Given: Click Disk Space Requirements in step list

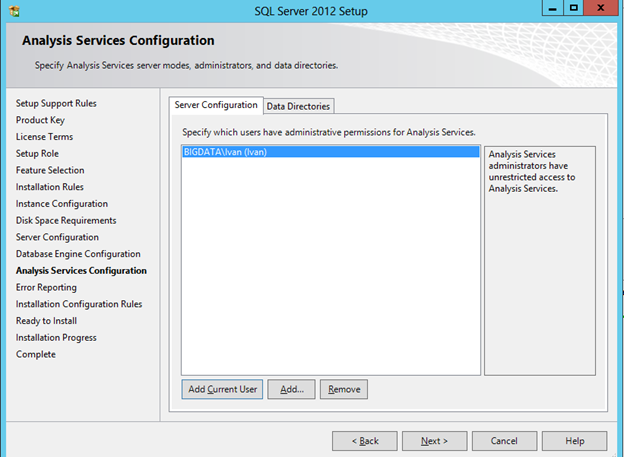Looking at the screenshot, I should (x=66, y=221).
